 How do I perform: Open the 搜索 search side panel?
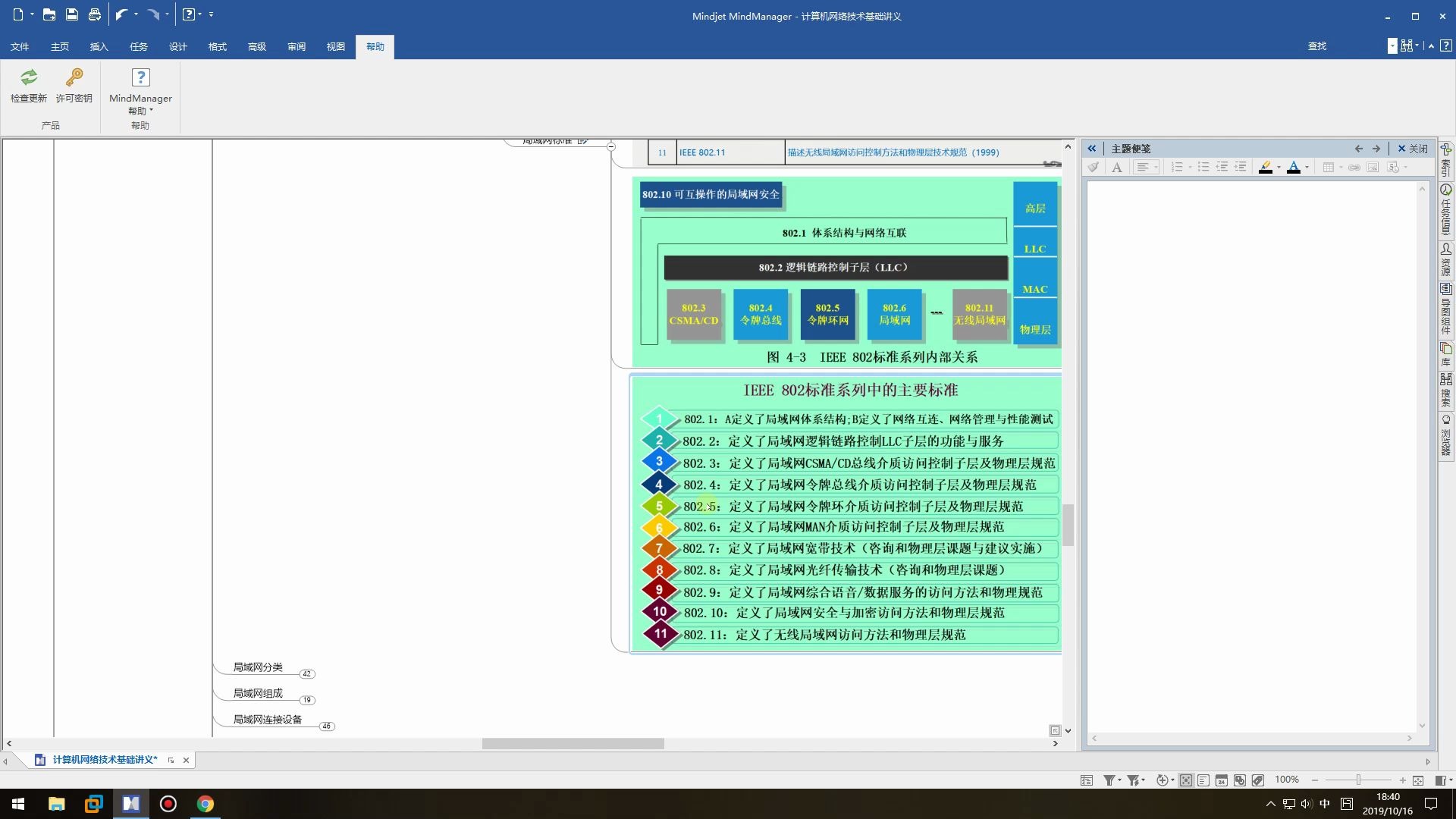[1446, 391]
